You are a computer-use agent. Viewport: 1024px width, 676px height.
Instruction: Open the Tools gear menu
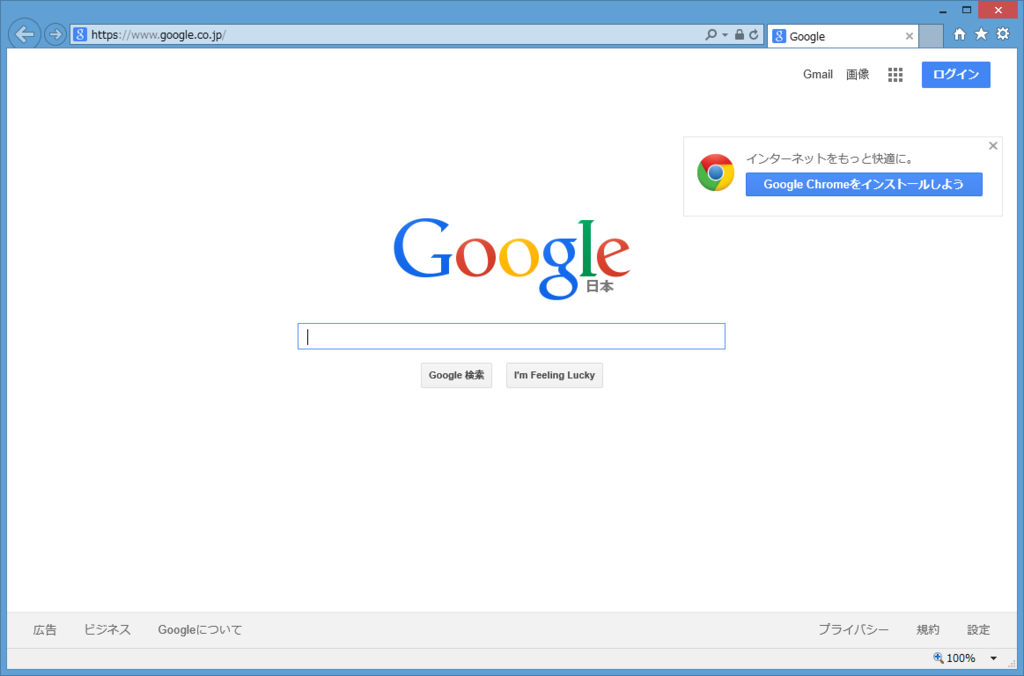1003,34
